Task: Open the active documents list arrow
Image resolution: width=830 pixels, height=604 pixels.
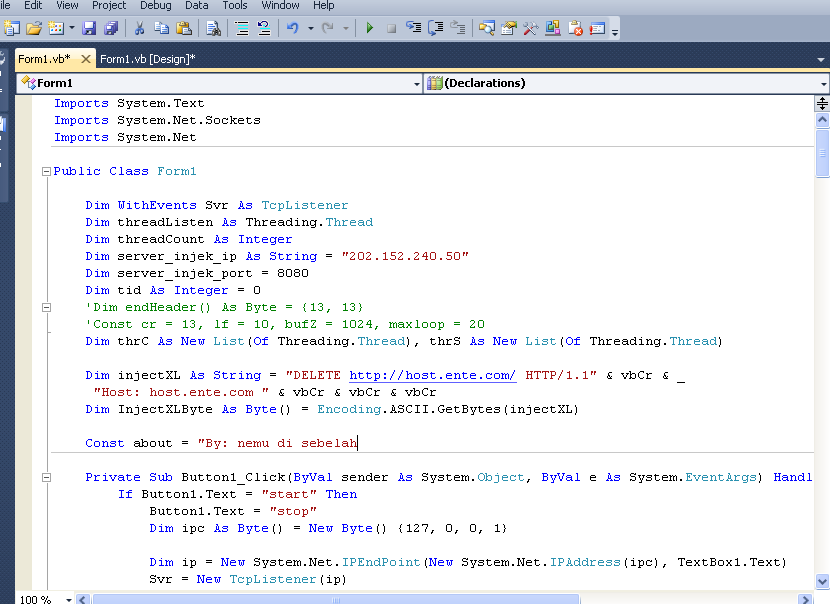Action: (820, 59)
